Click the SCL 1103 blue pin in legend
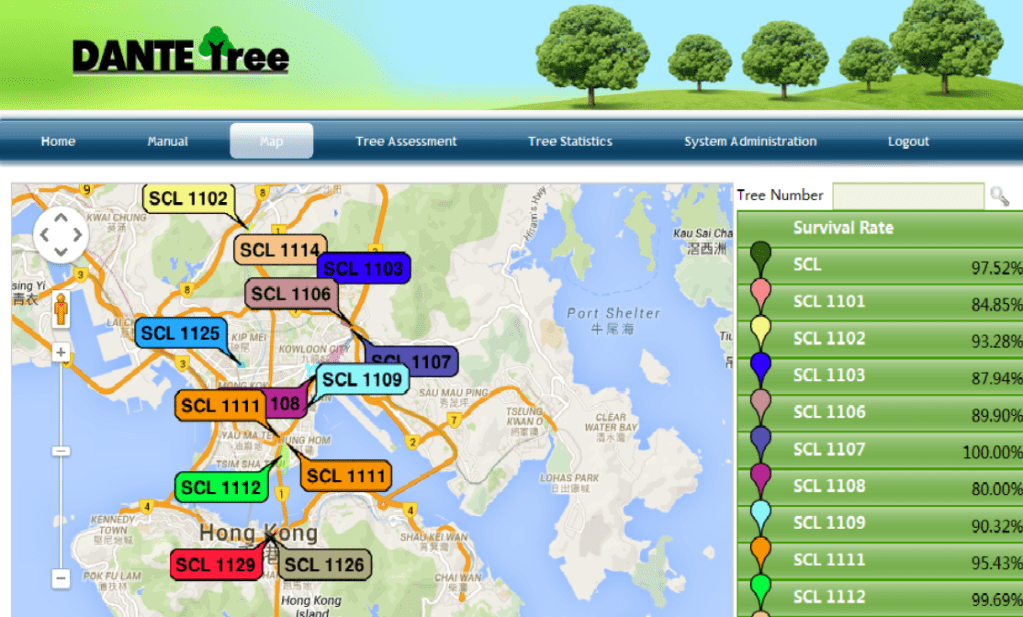Viewport: 1023px width, 617px height. tap(760, 368)
